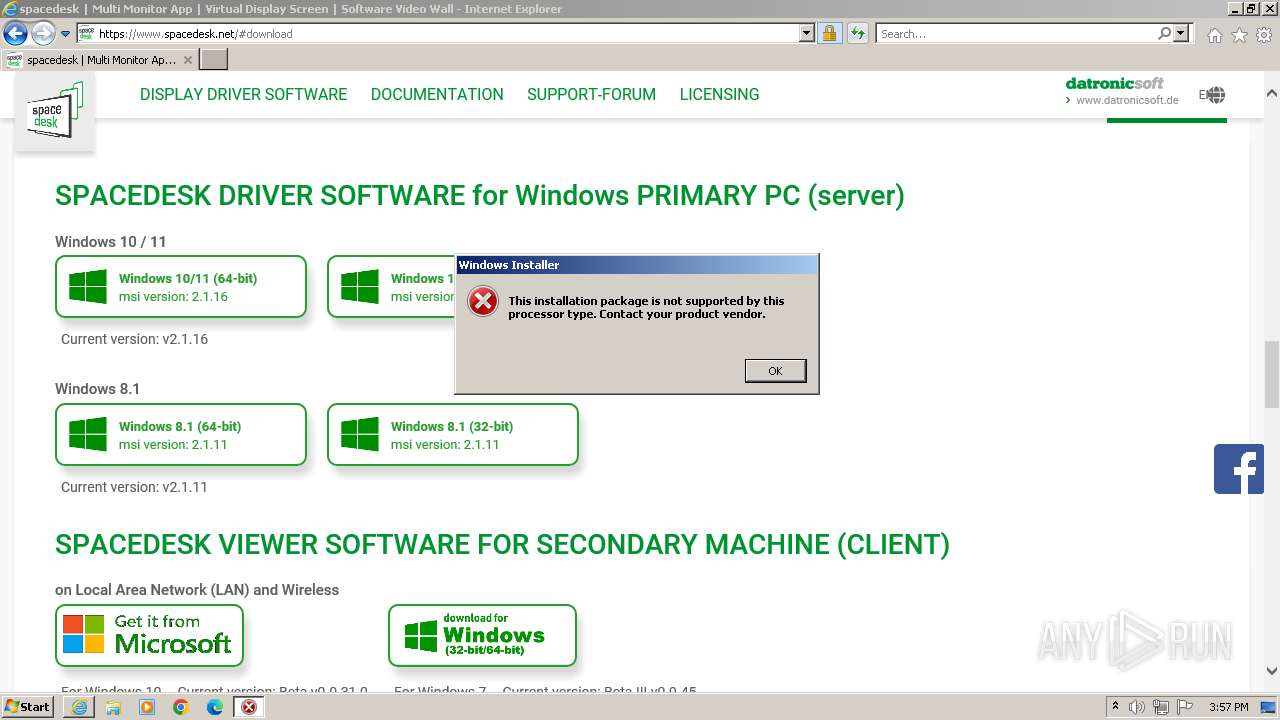Viewport: 1280px width, 720px height.
Task: Go back with the browser back arrow
Action: (x=15, y=33)
